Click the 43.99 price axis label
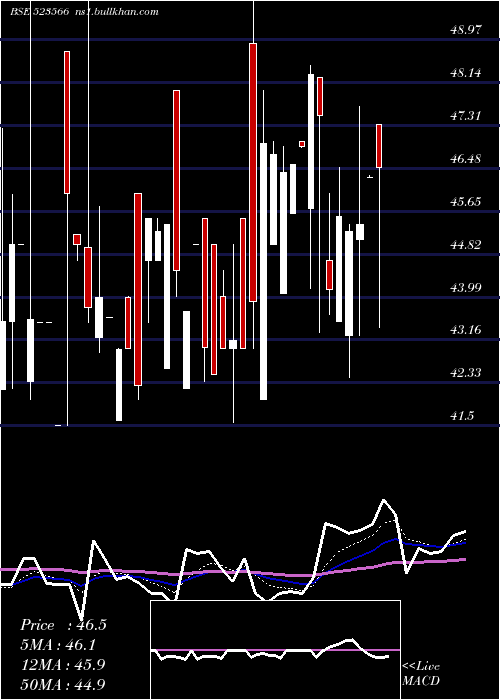The height and width of the screenshot is (700, 500). pos(467,287)
